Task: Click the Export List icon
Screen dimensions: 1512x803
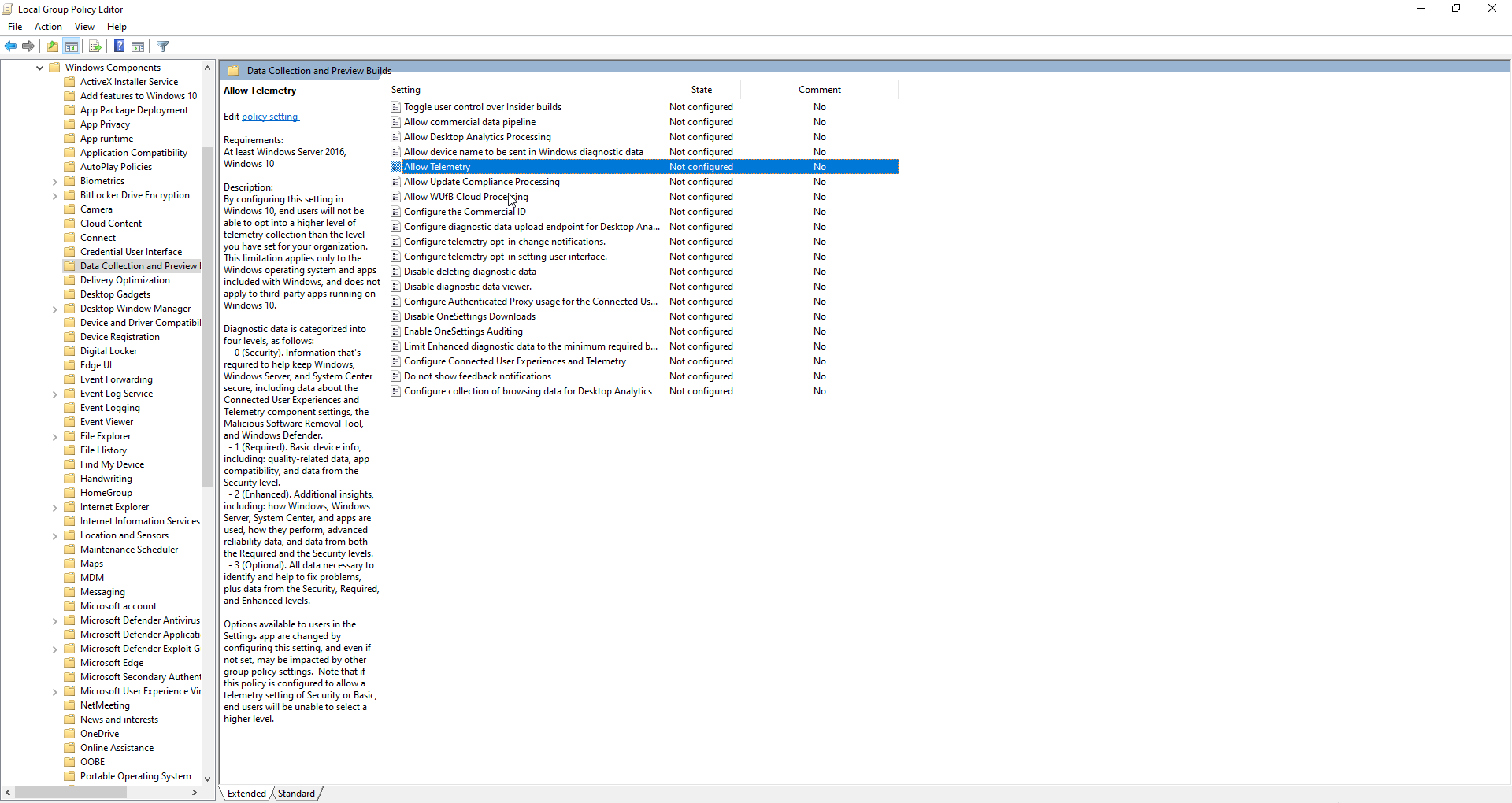Action: pos(94,46)
